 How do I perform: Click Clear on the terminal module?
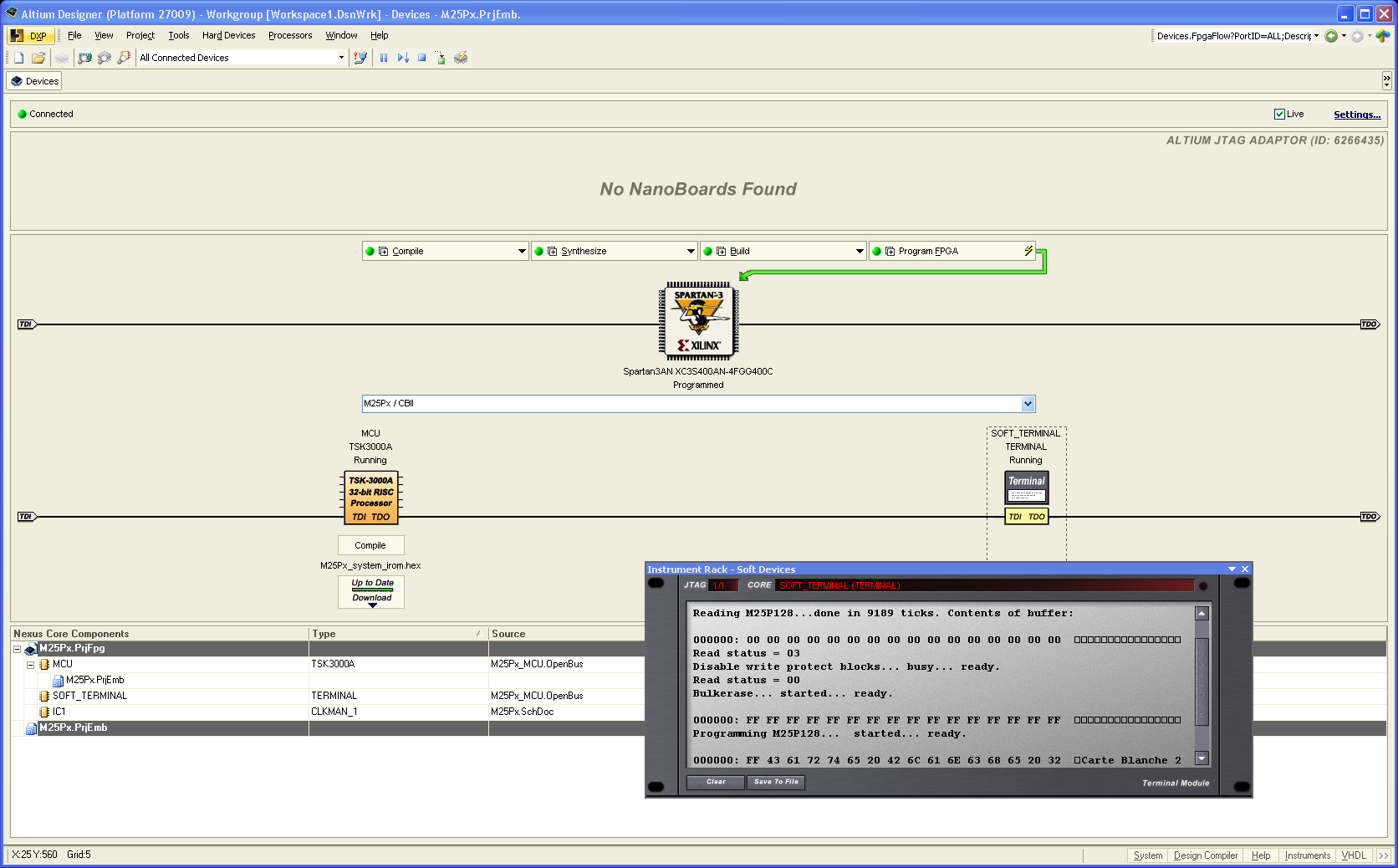[716, 782]
